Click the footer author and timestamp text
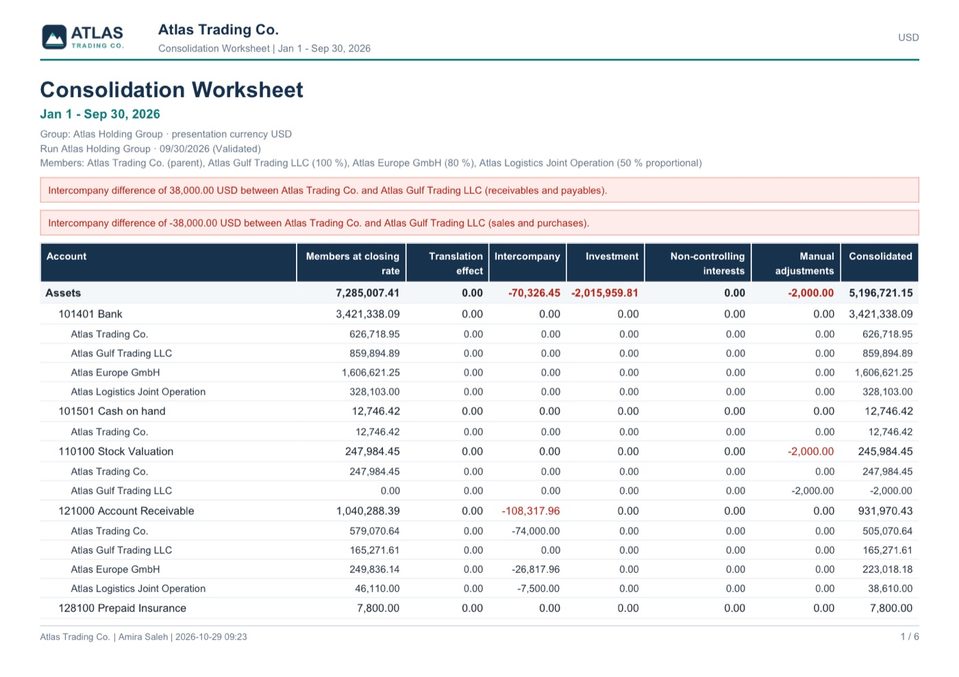Screen dimensions: 959x677 point(143,637)
